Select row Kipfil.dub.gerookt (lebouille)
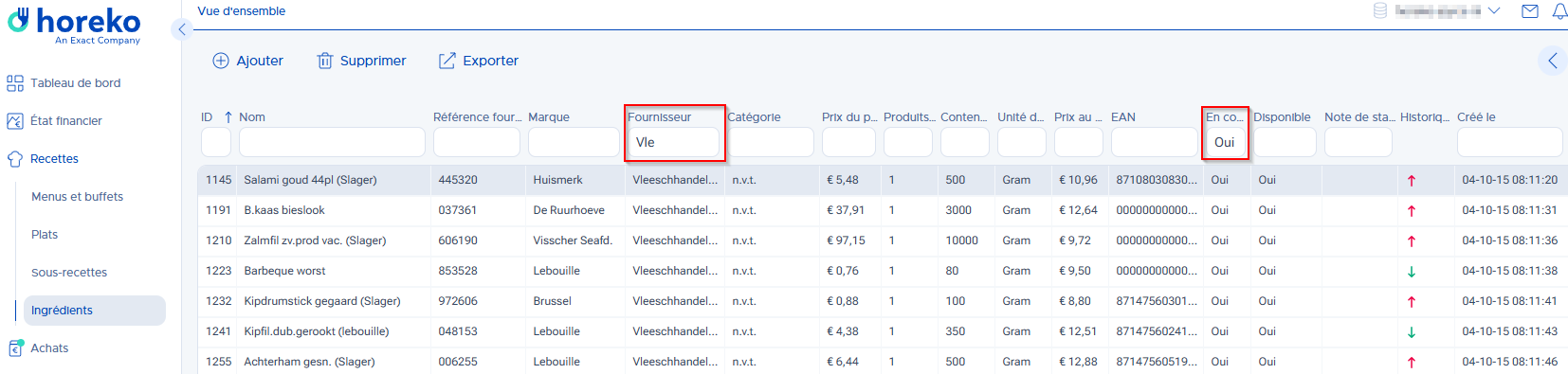This screenshot has height=374, width=1568. click(883, 331)
